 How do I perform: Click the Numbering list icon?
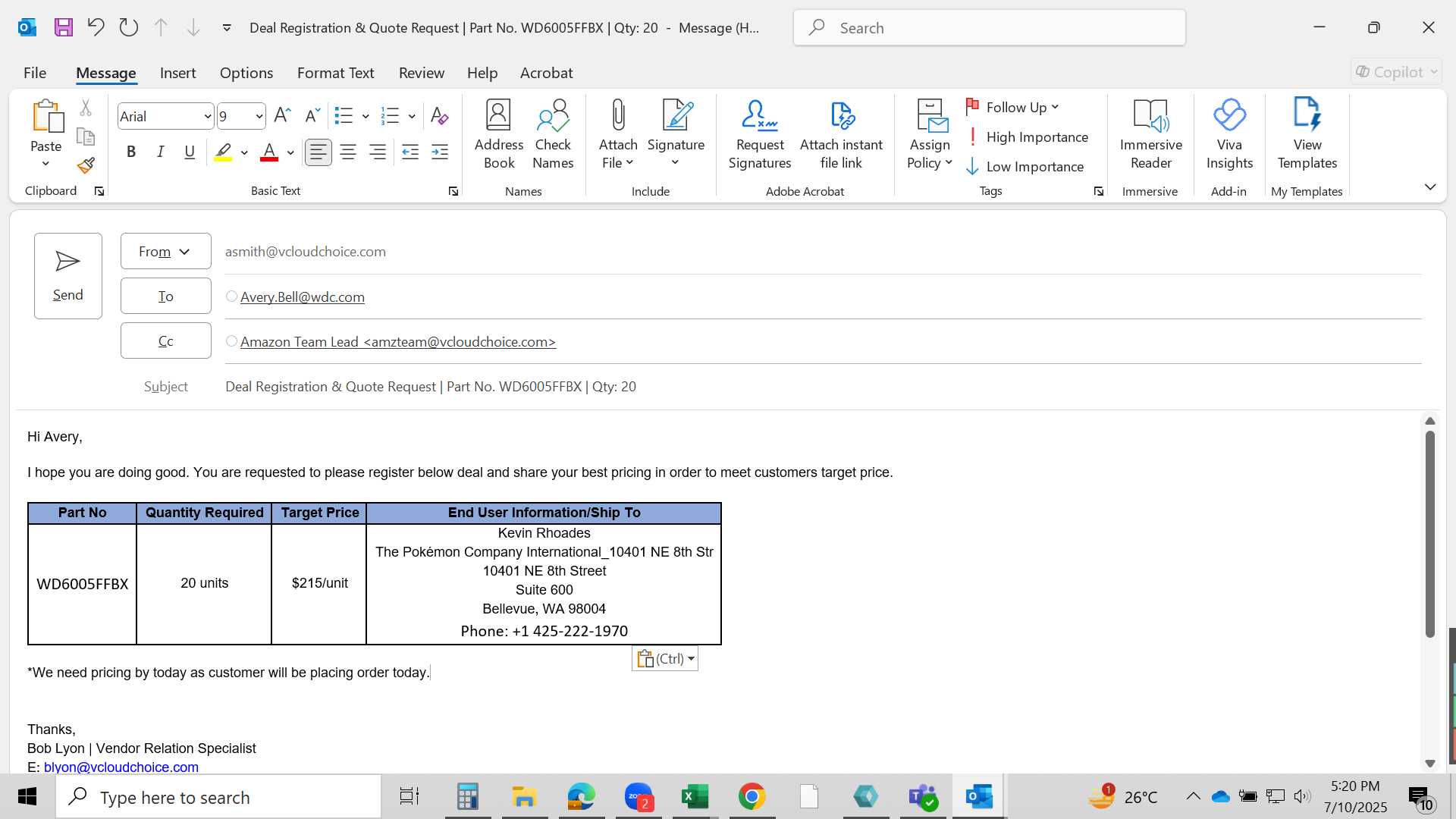point(390,116)
